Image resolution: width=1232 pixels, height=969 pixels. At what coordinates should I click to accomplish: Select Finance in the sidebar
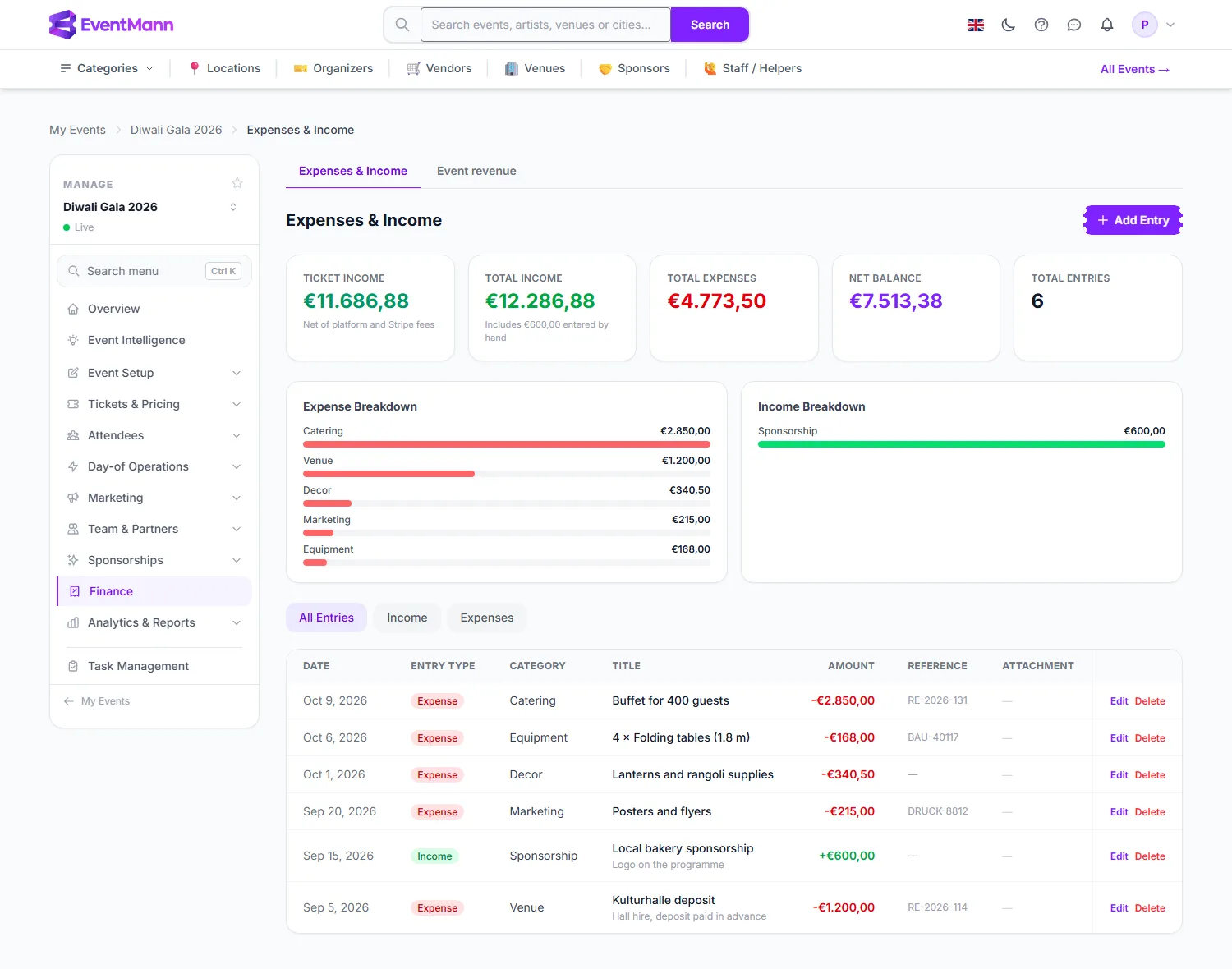click(154, 591)
